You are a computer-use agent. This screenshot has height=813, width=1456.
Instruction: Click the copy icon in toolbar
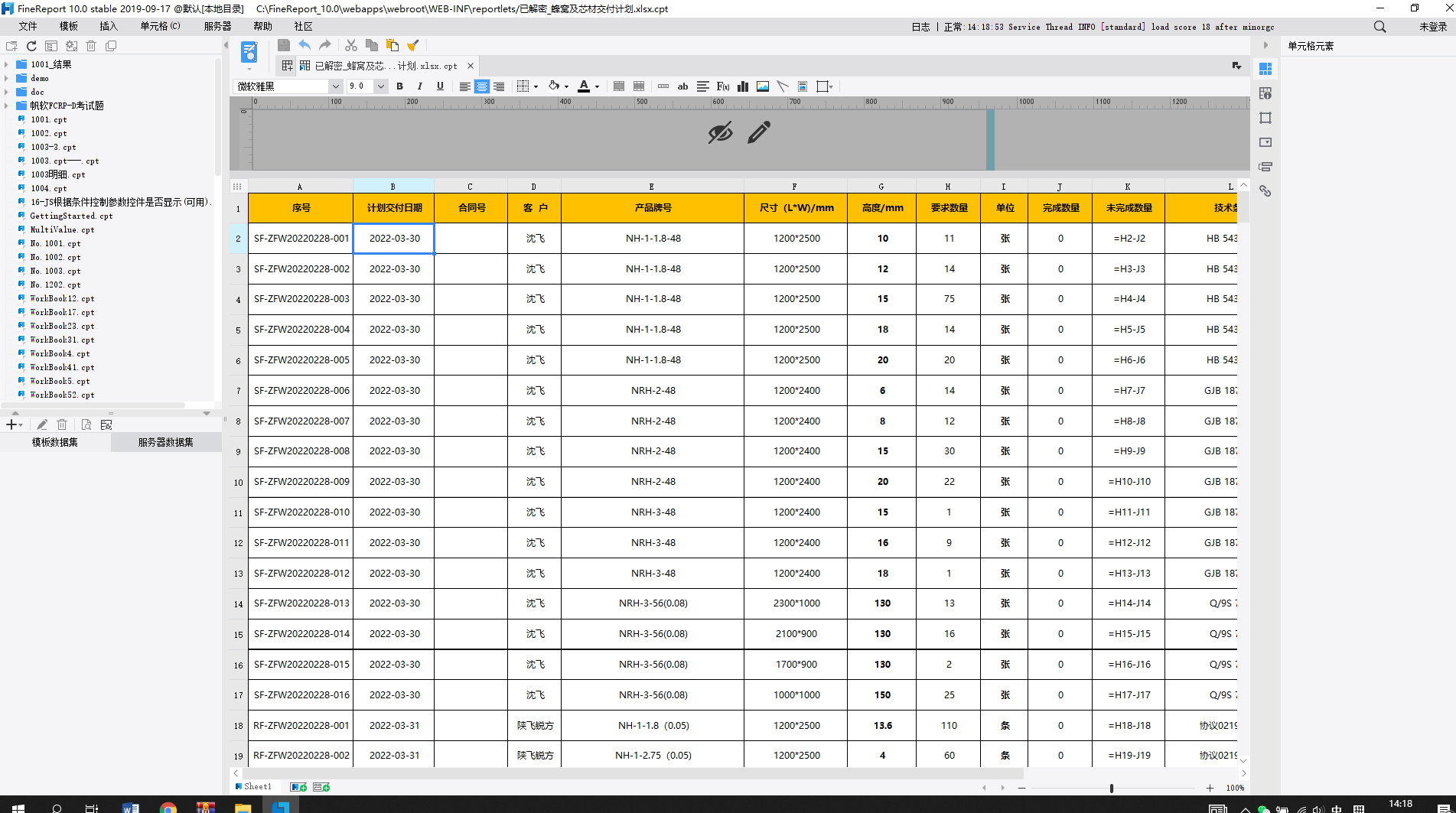pos(372,45)
